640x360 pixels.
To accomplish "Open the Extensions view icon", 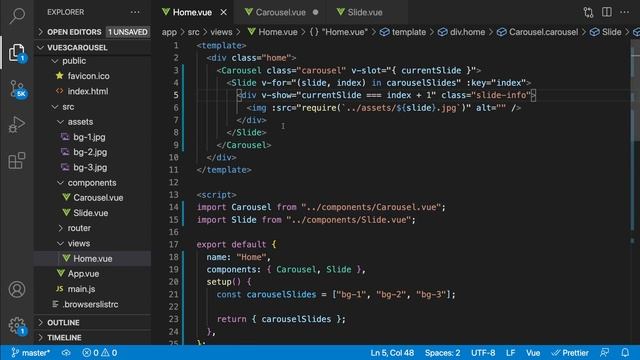I will (x=17, y=160).
